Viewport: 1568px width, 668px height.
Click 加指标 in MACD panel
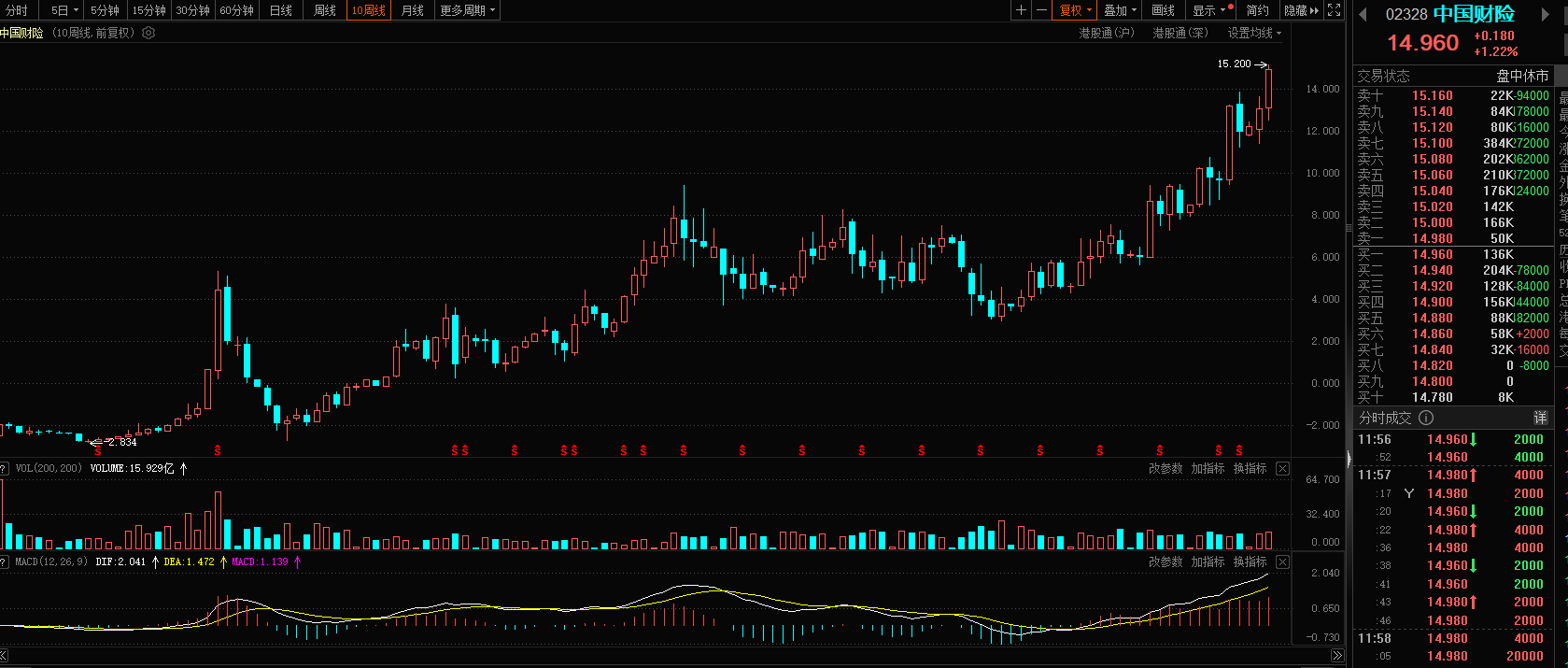pos(1208,561)
